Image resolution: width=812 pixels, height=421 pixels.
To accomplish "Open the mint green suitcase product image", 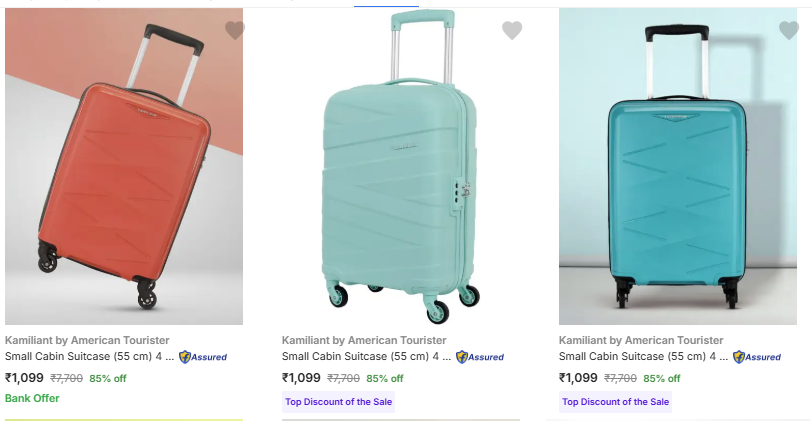I will click(x=400, y=170).
